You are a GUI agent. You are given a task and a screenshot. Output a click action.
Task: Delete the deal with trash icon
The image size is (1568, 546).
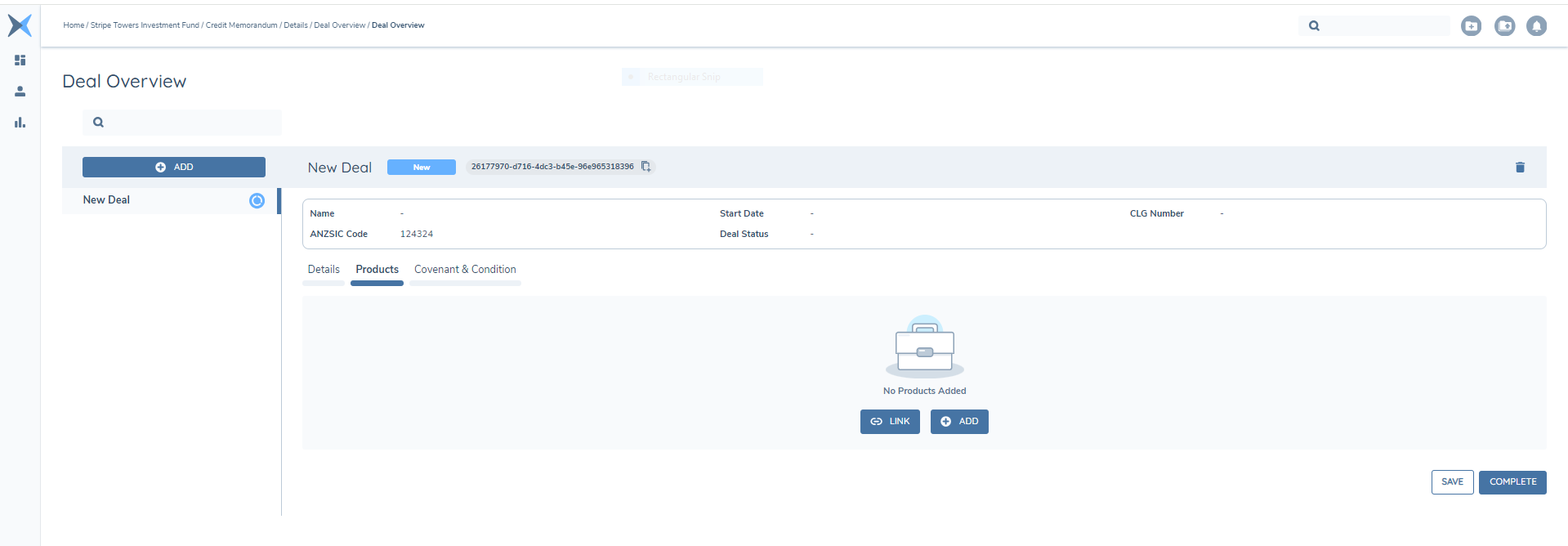1520,168
